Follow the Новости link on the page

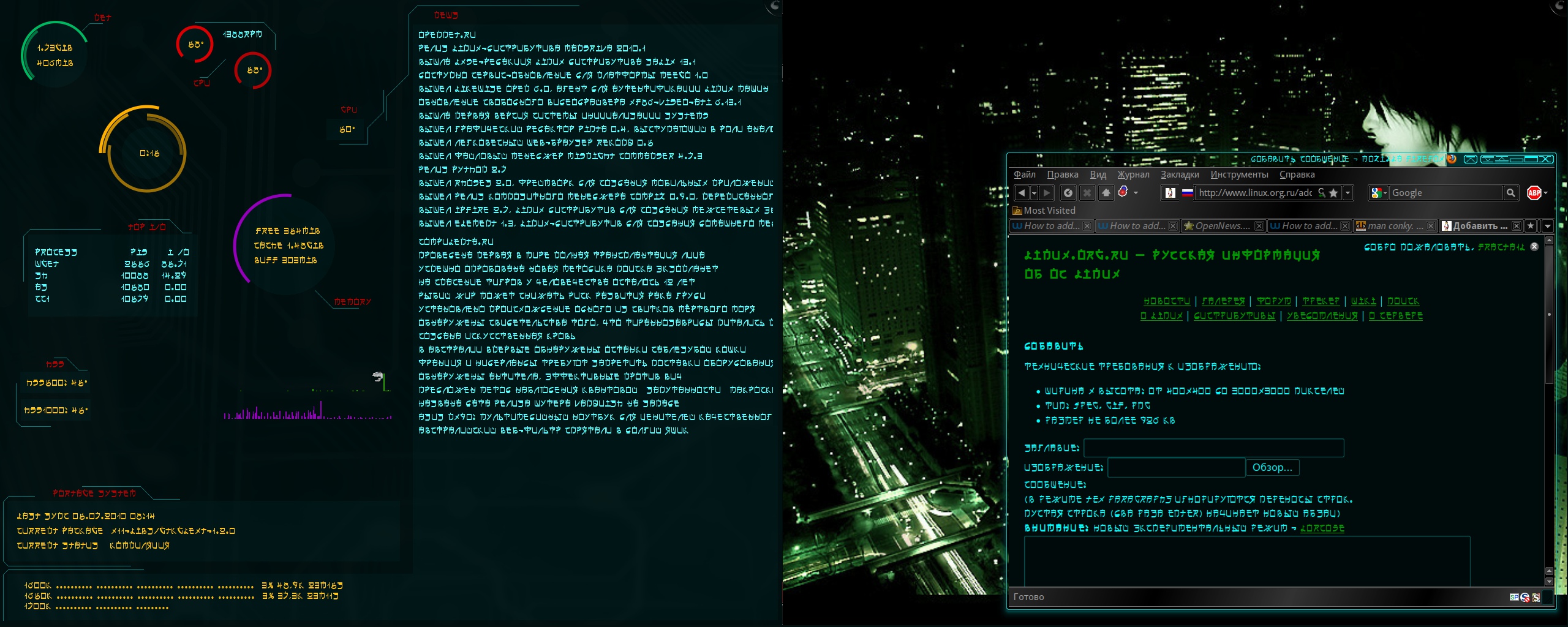coord(1167,301)
